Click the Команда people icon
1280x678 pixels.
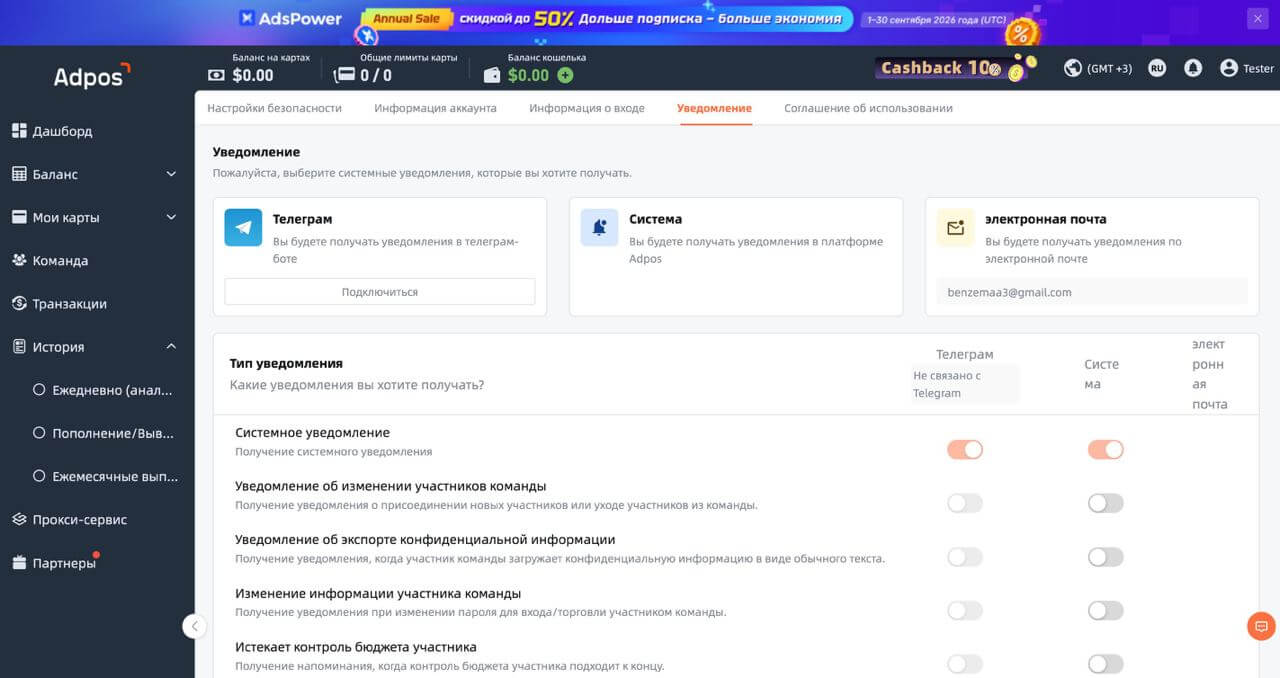[19, 260]
